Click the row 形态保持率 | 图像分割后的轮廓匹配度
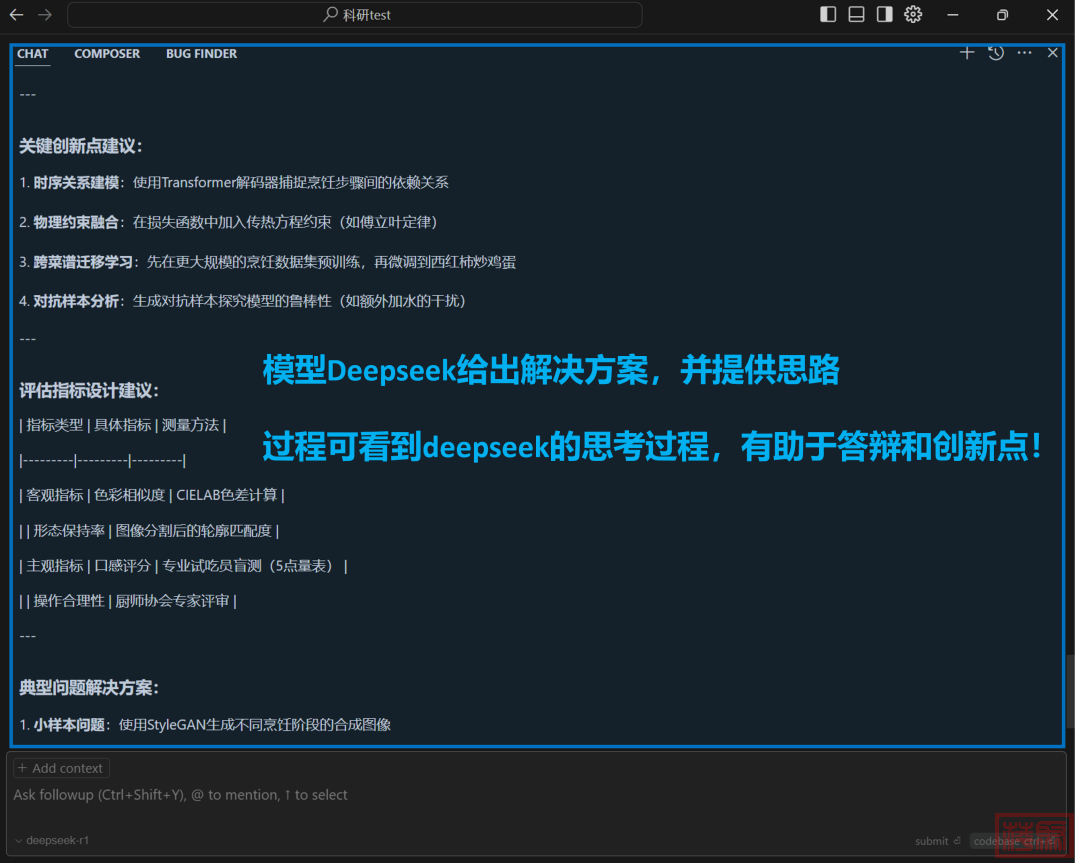1080x863 pixels. (149, 530)
